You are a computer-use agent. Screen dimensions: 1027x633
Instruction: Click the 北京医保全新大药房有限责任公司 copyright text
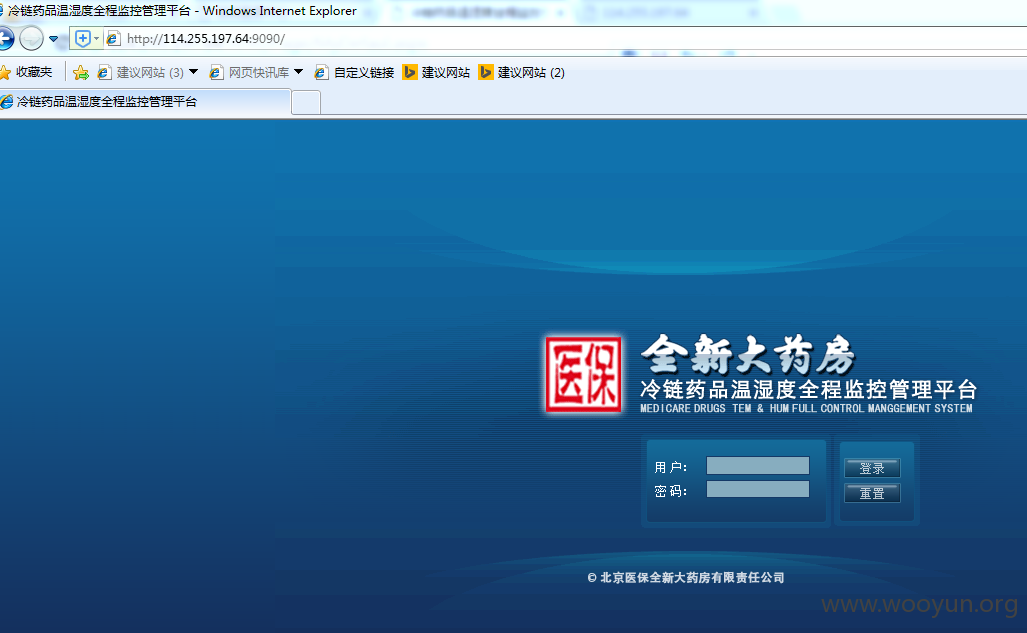click(686, 577)
